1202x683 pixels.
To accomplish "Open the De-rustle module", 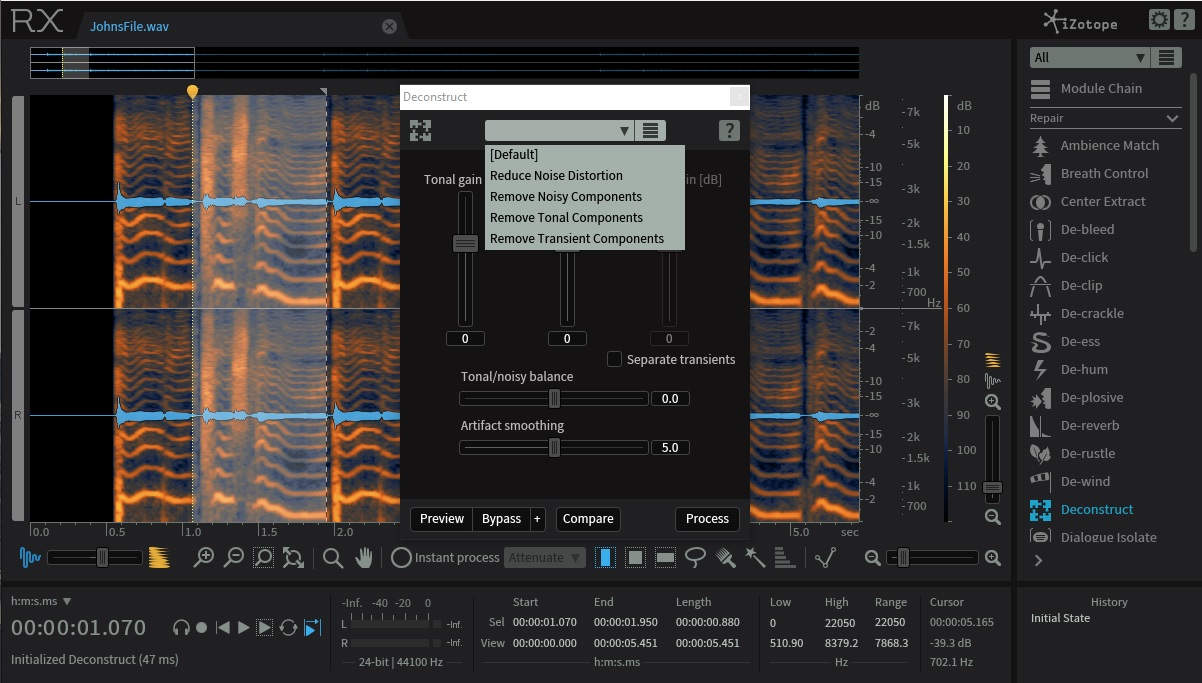I will point(1073,453).
